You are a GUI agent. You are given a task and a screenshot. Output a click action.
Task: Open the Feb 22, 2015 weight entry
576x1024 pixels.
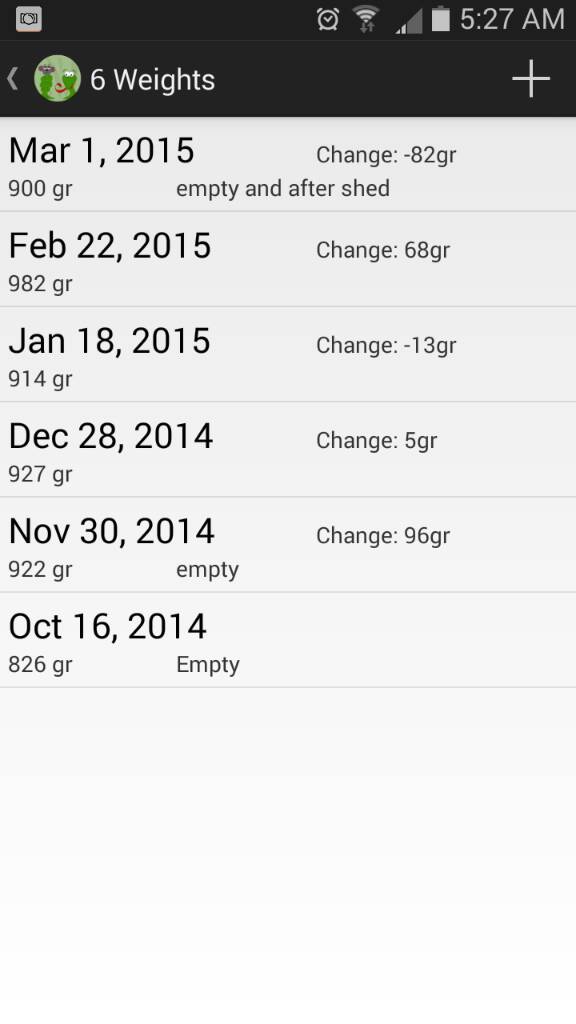click(x=288, y=259)
